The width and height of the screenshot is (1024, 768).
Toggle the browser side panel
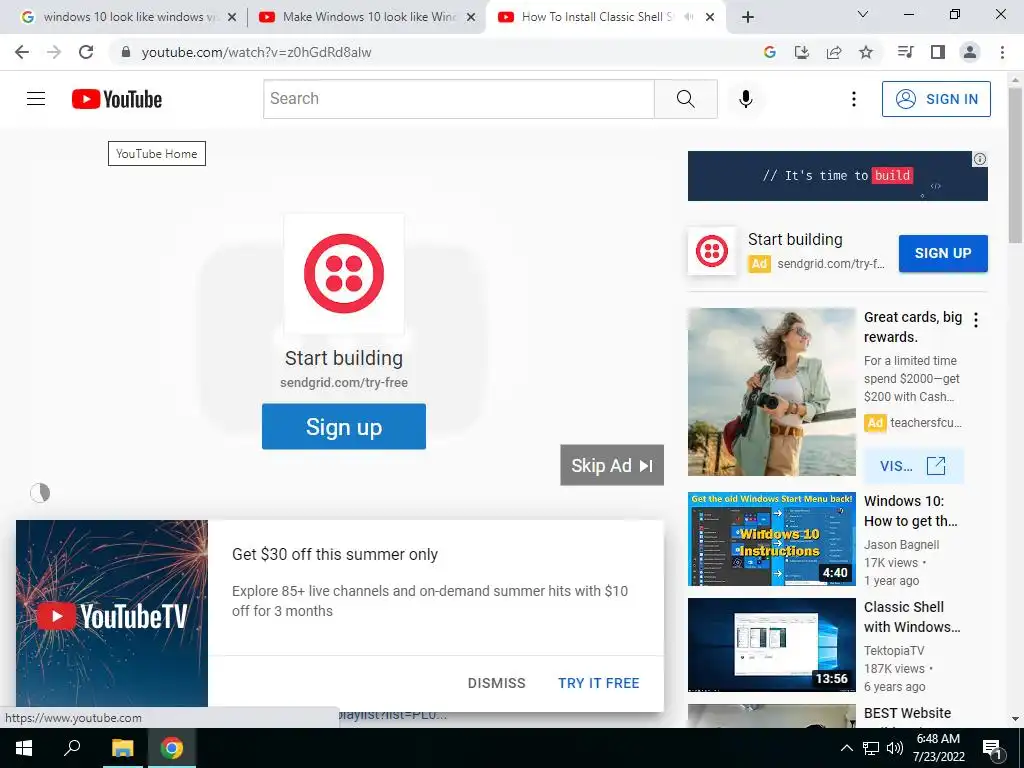[x=938, y=52]
